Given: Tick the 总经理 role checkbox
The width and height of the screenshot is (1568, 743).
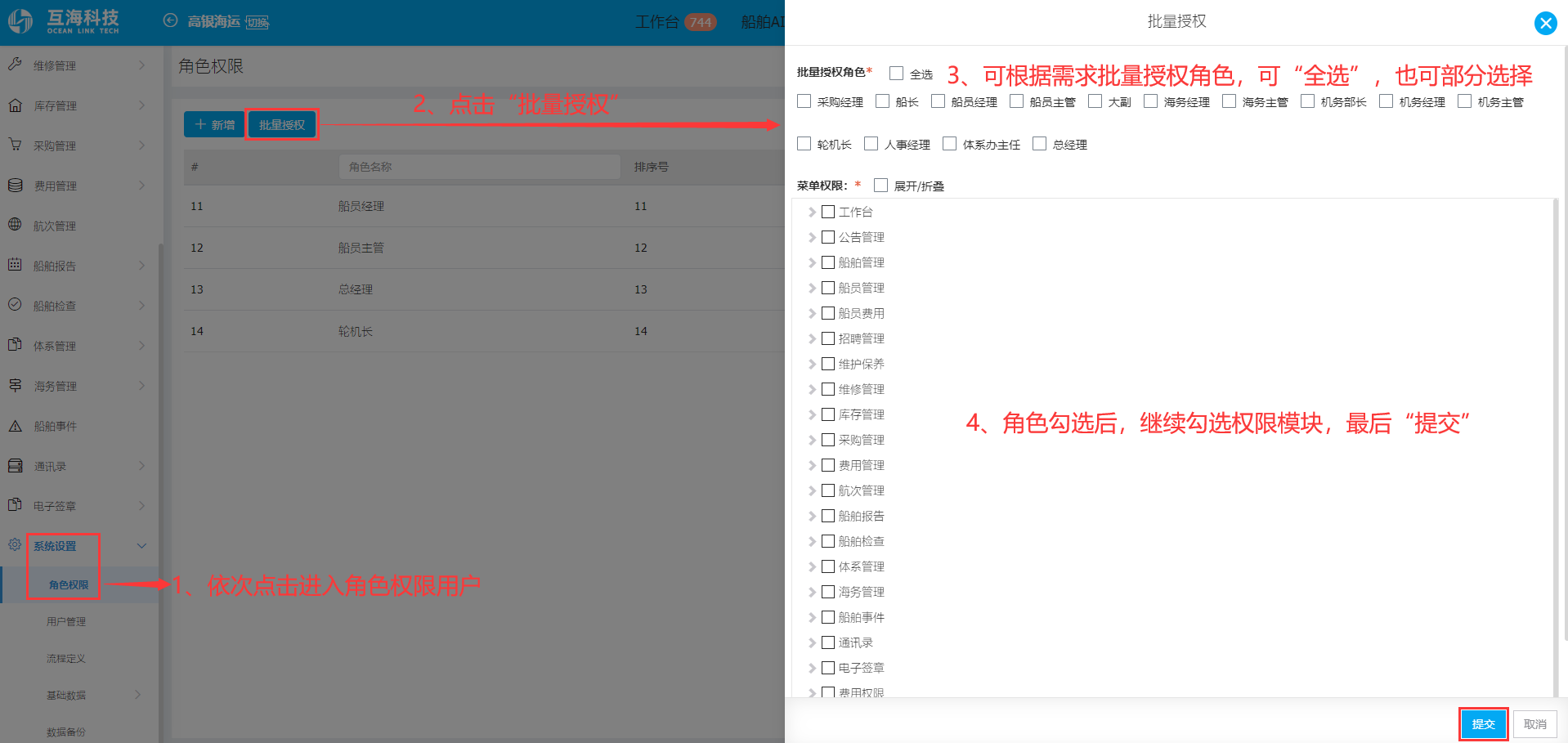Looking at the screenshot, I should [x=1039, y=144].
